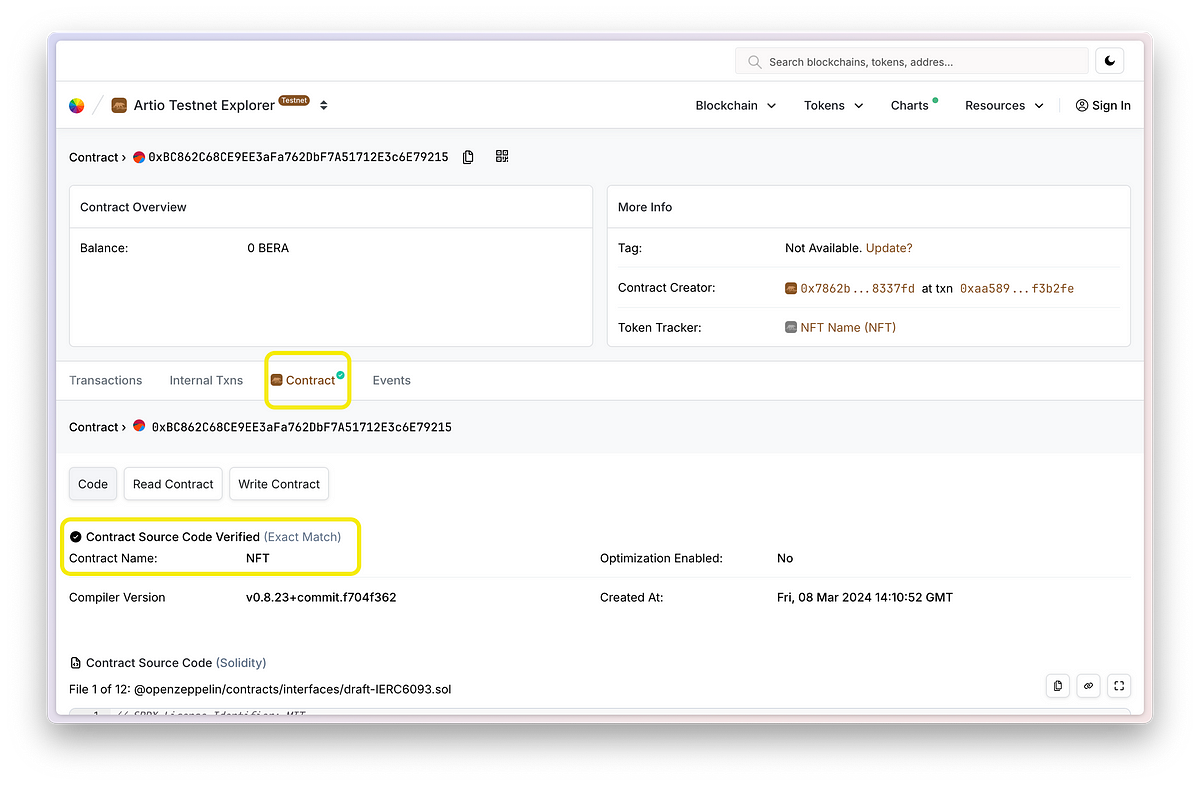The height and width of the screenshot is (786, 1200).
Task: Switch to the Events tab
Action: (391, 380)
